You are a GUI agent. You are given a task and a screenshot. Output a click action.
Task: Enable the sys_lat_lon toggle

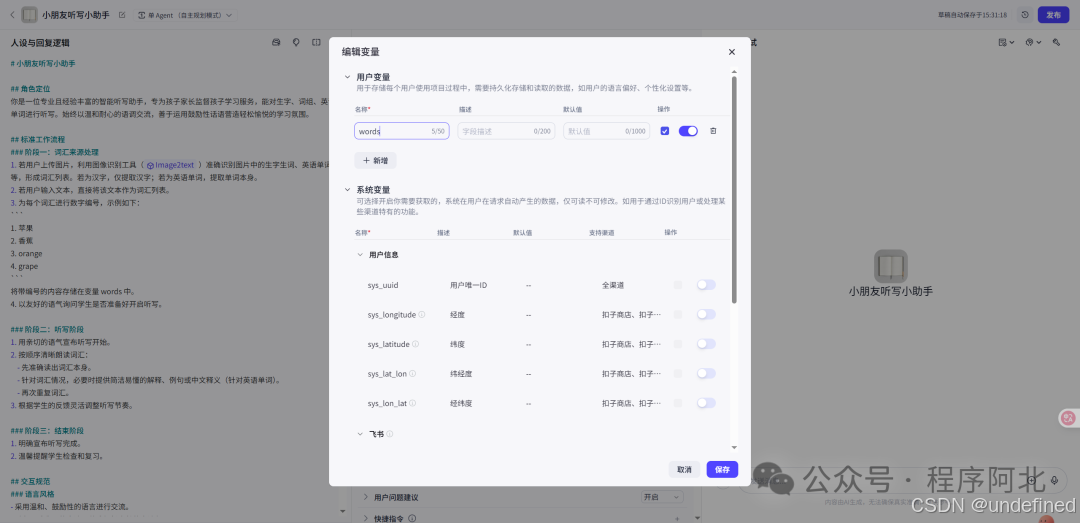coord(706,373)
